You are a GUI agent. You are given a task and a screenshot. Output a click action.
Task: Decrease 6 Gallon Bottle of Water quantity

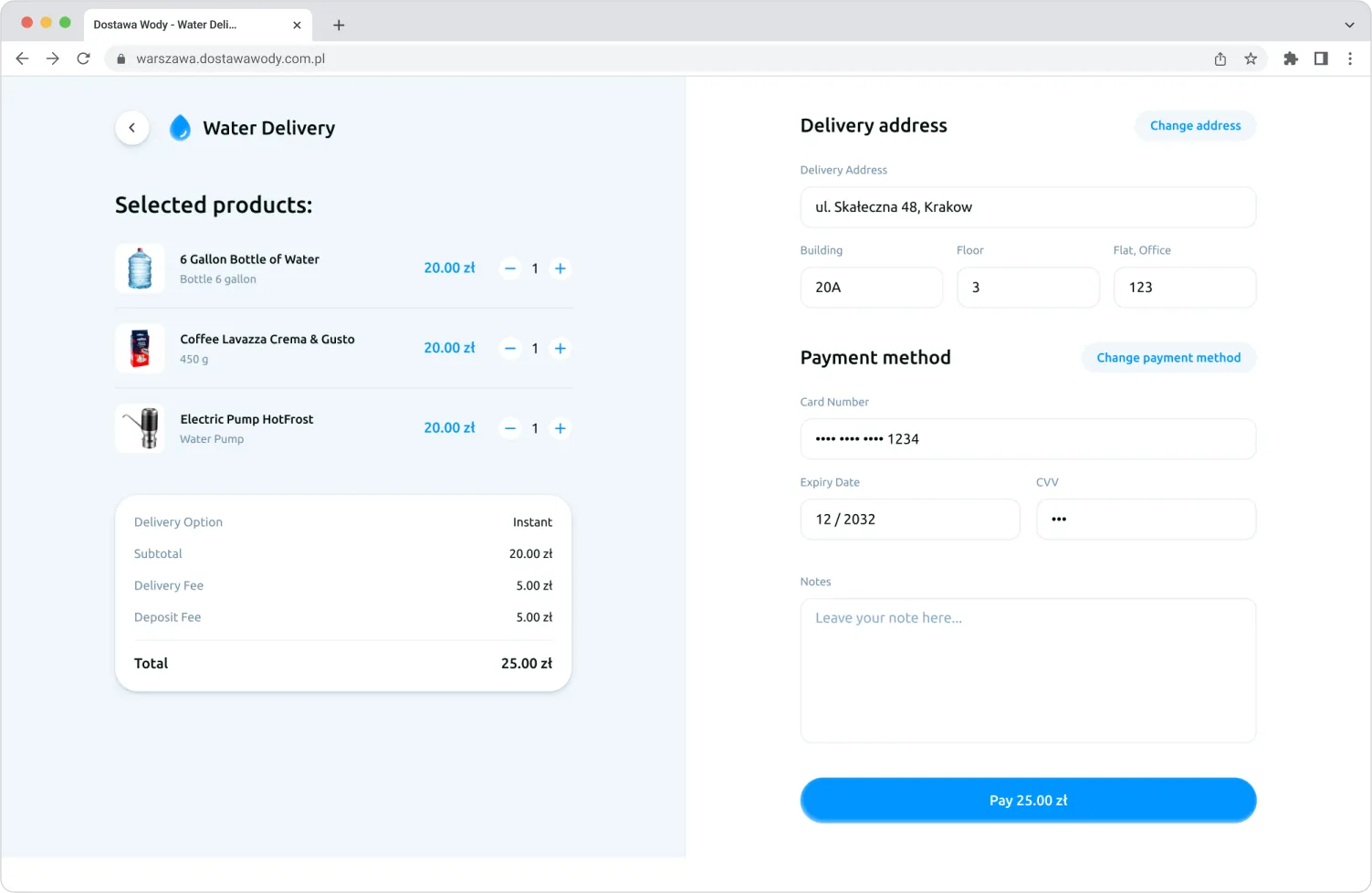coord(510,268)
